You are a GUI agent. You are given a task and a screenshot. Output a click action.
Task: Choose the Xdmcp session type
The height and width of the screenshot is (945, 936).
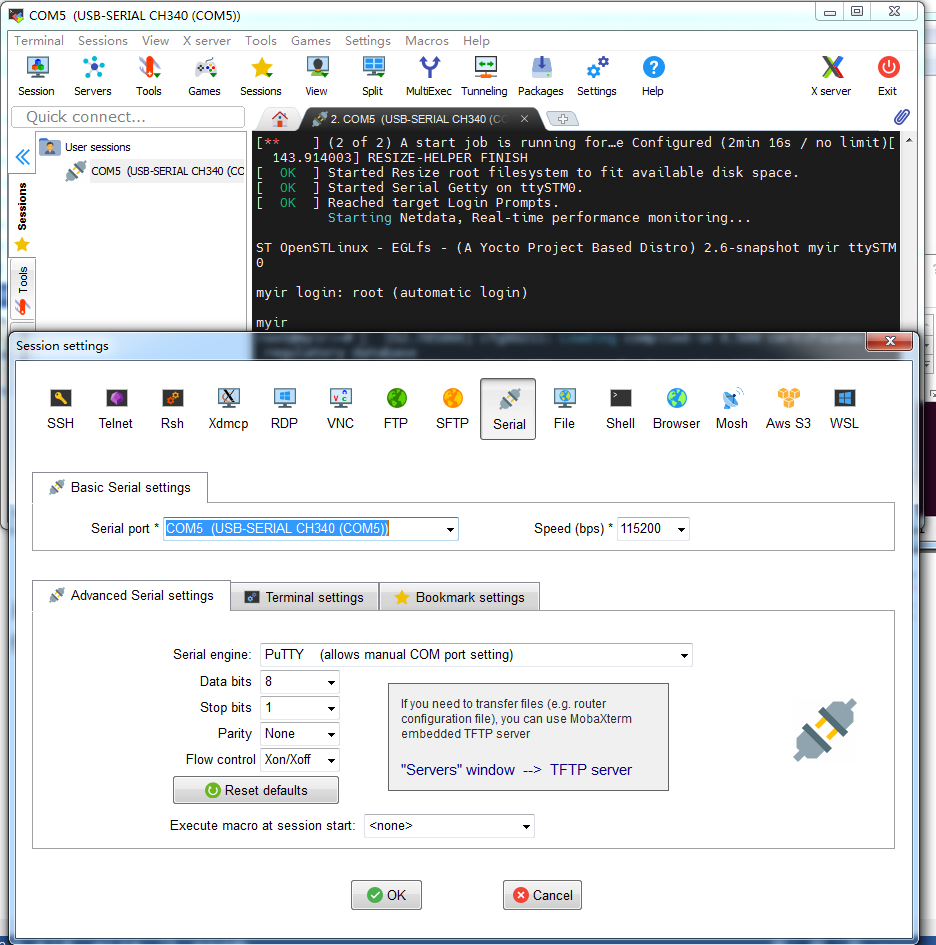(x=228, y=409)
